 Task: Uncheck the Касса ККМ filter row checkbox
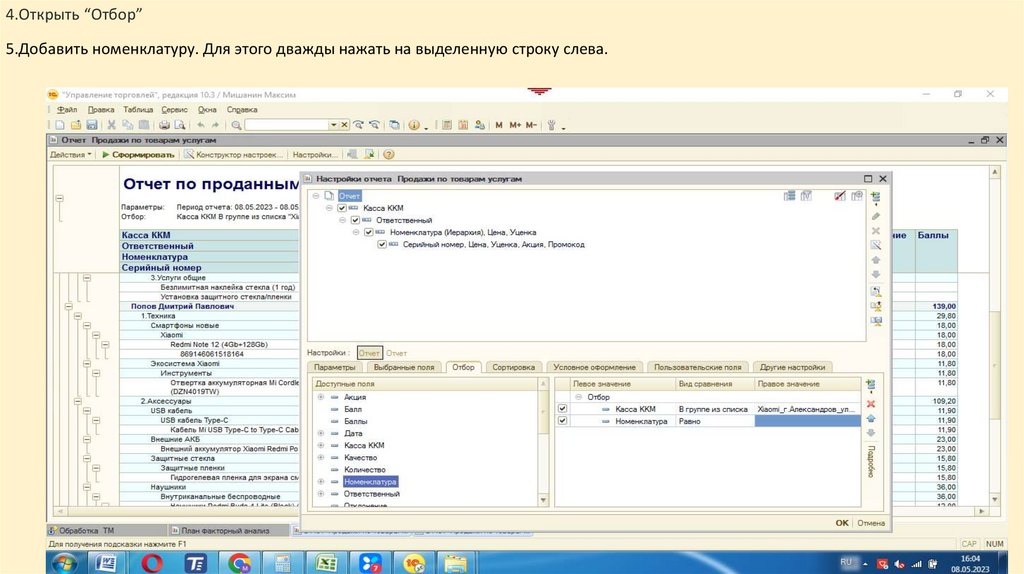[562, 409]
